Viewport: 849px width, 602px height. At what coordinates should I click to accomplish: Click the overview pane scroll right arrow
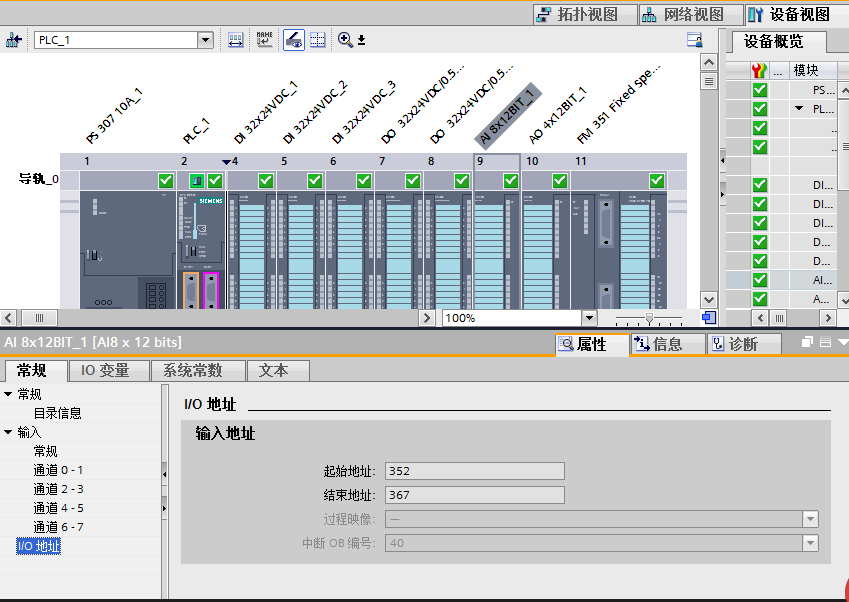[828, 318]
